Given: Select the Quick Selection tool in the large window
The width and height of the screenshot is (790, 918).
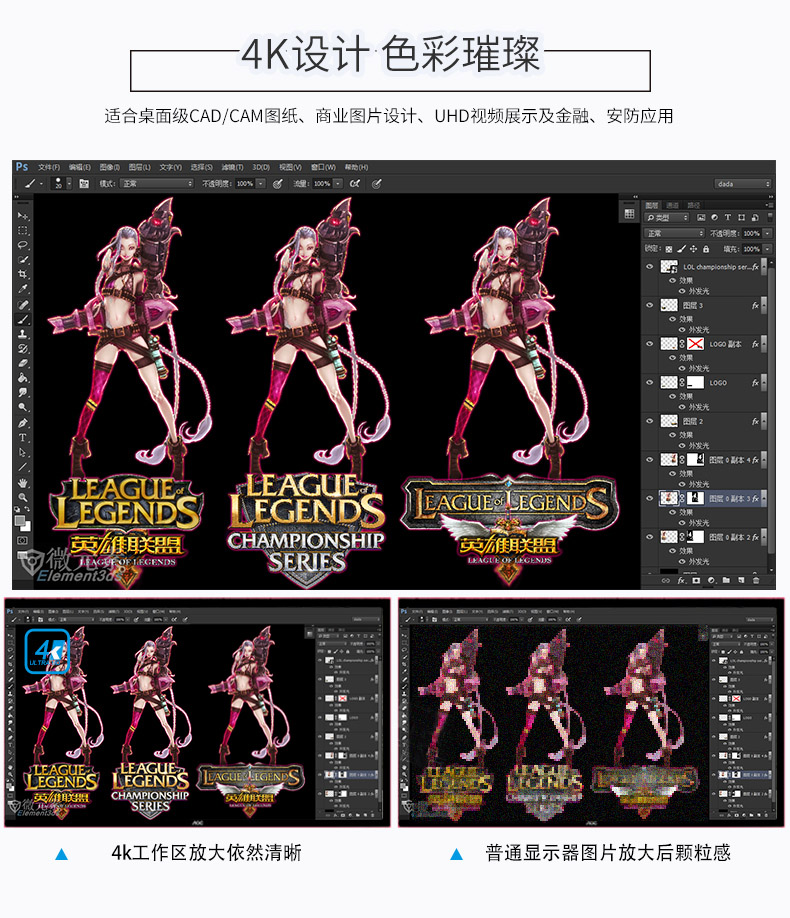Looking at the screenshot, I should tap(23, 259).
